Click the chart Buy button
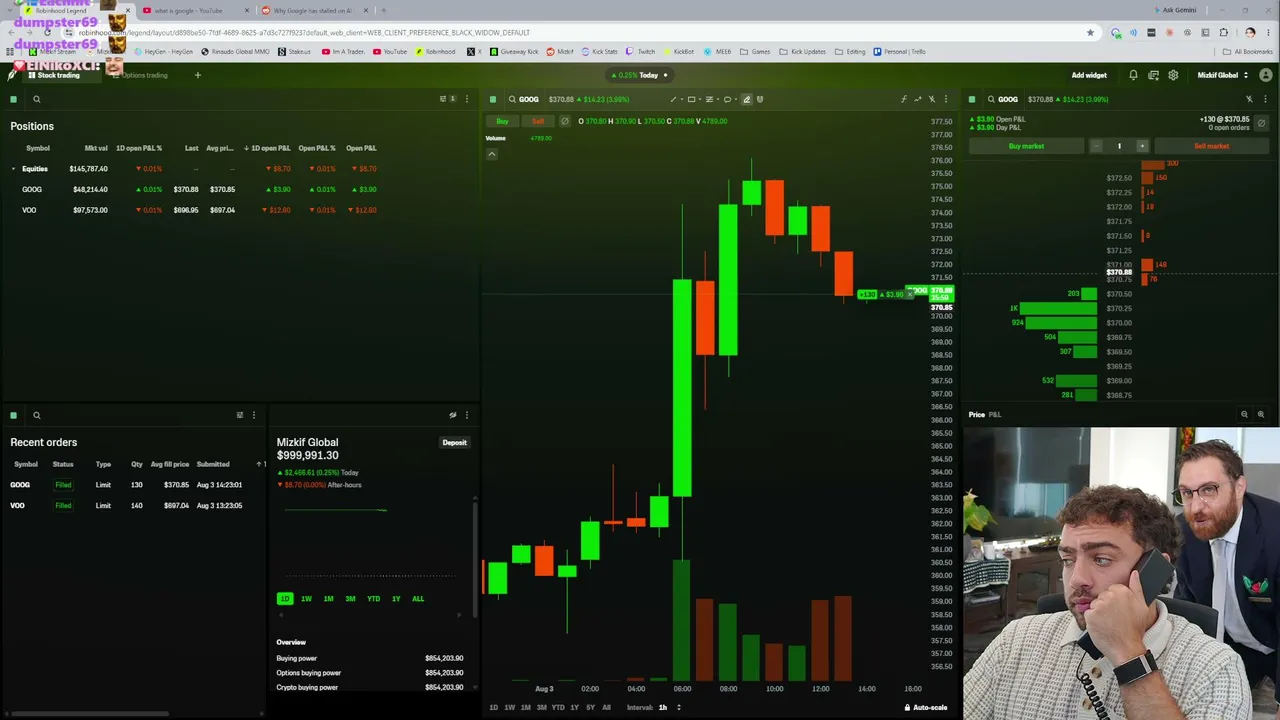 [x=502, y=121]
